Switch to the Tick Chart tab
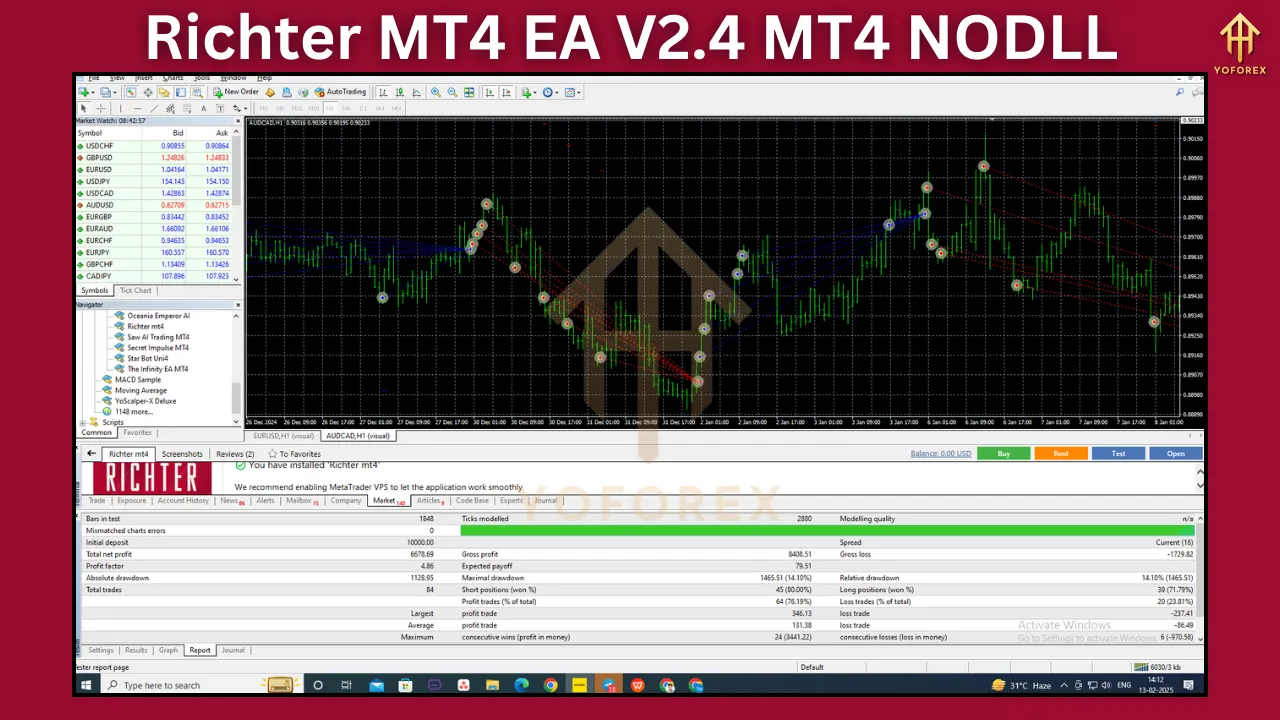Screen dimensions: 1280x720 (x=135, y=290)
